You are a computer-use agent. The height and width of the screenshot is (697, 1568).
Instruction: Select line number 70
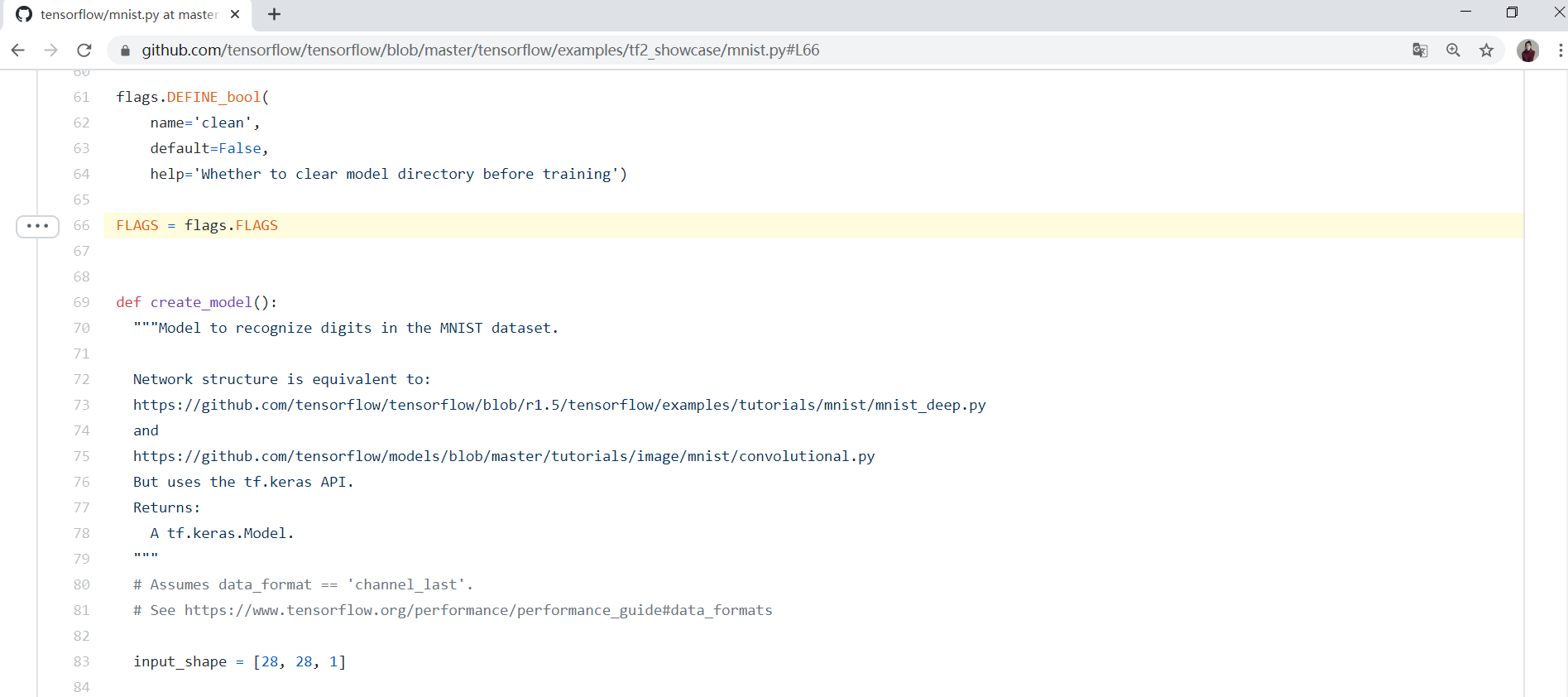tap(81, 329)
